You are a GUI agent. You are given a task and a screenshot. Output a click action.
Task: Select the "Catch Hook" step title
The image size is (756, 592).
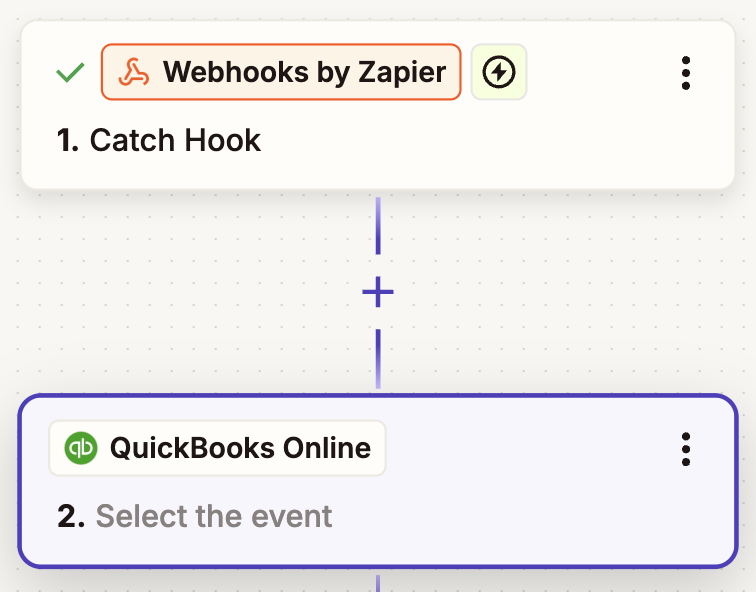coord(175,141)
